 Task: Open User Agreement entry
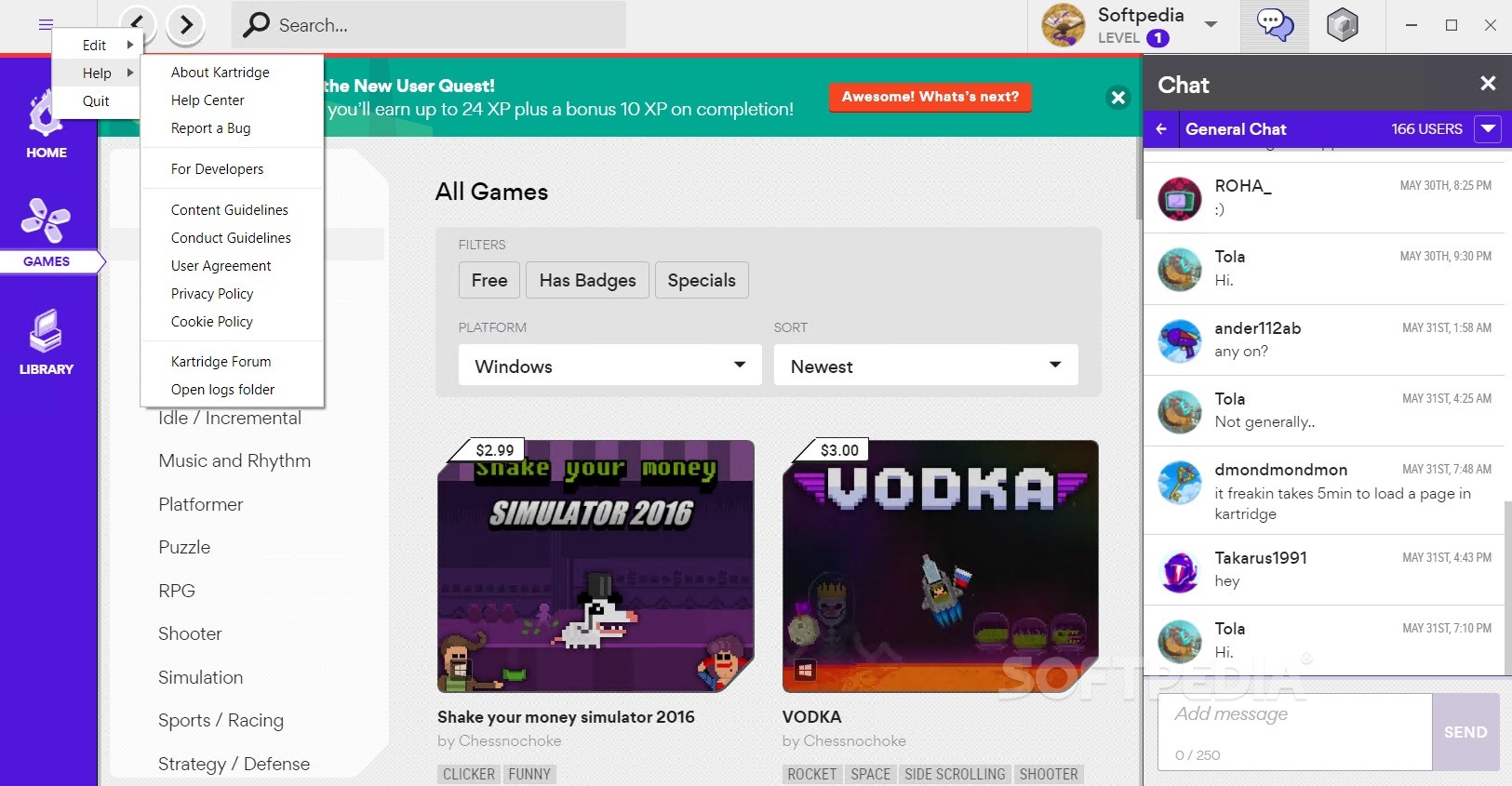coord(232,265)
